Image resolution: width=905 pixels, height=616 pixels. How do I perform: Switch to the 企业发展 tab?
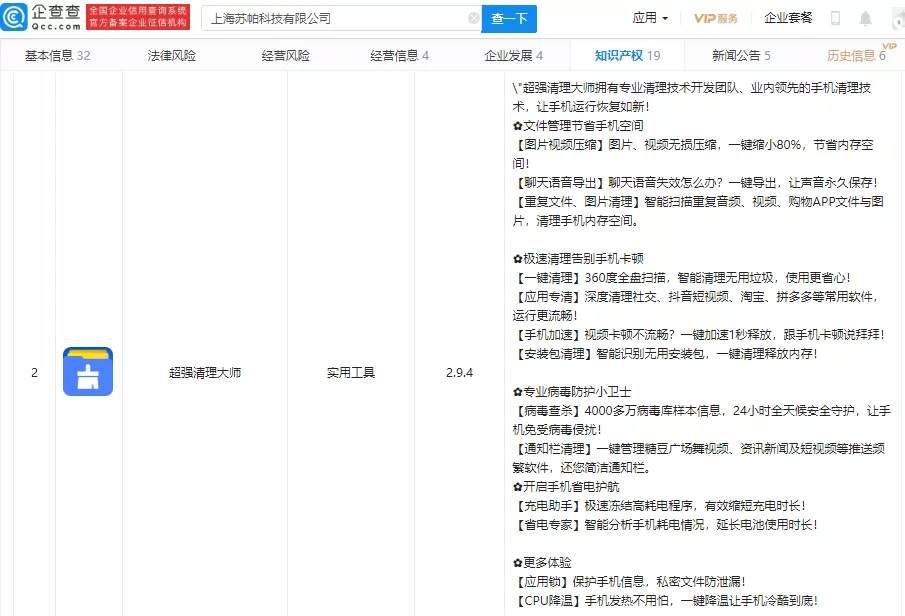pyautogui.click(x=514, y=55)
